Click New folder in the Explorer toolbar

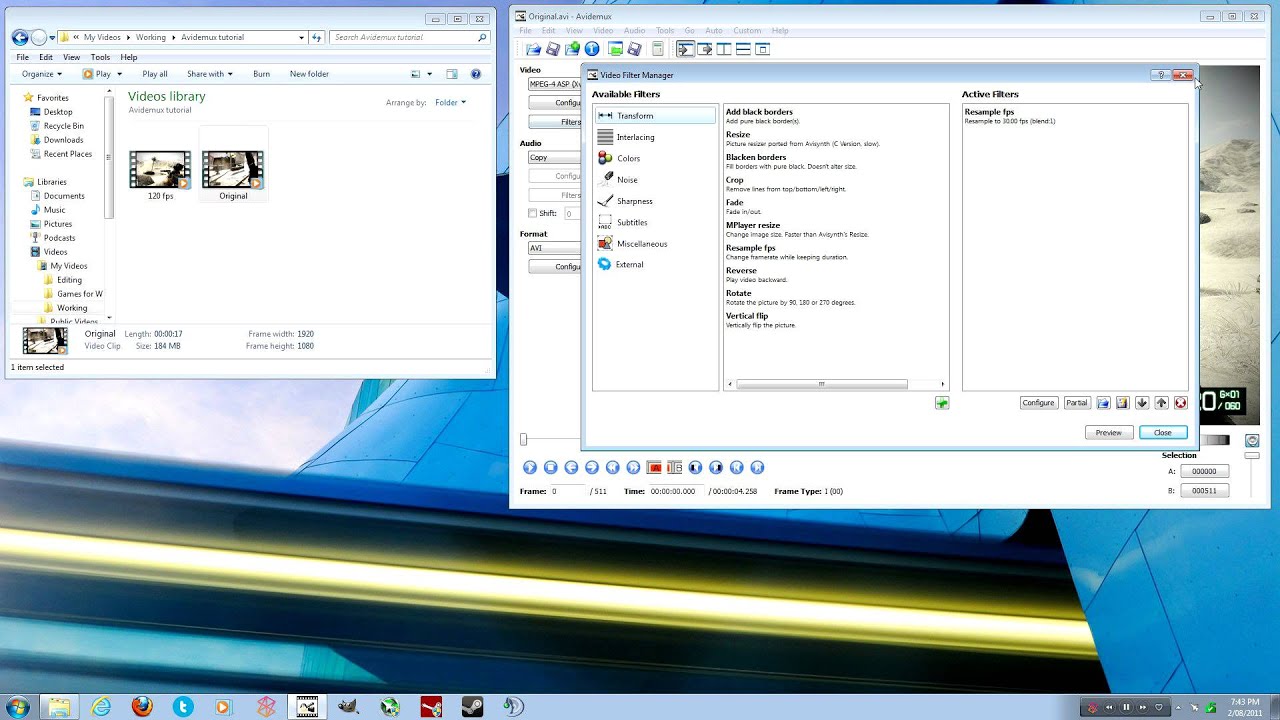[309, 74]
